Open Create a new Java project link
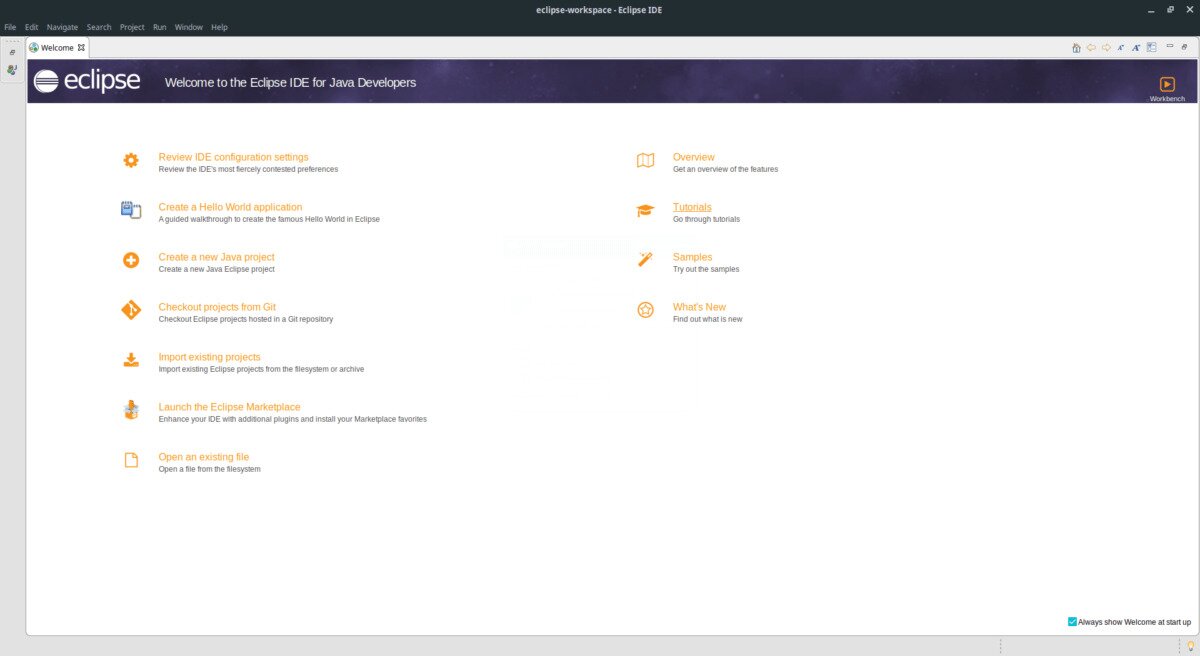The width and height of the screenshot is (1200, 656). point(216,257)
